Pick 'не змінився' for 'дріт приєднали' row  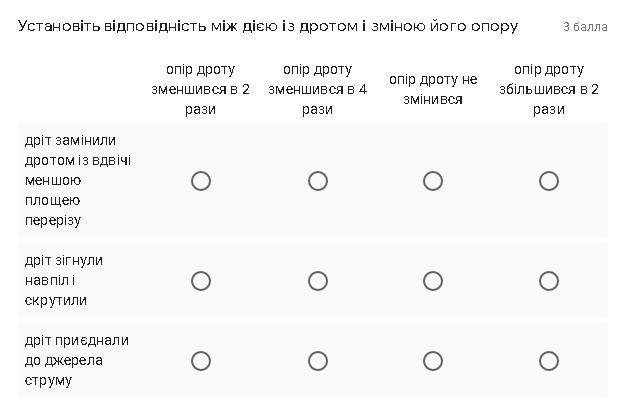click(433, 361)
